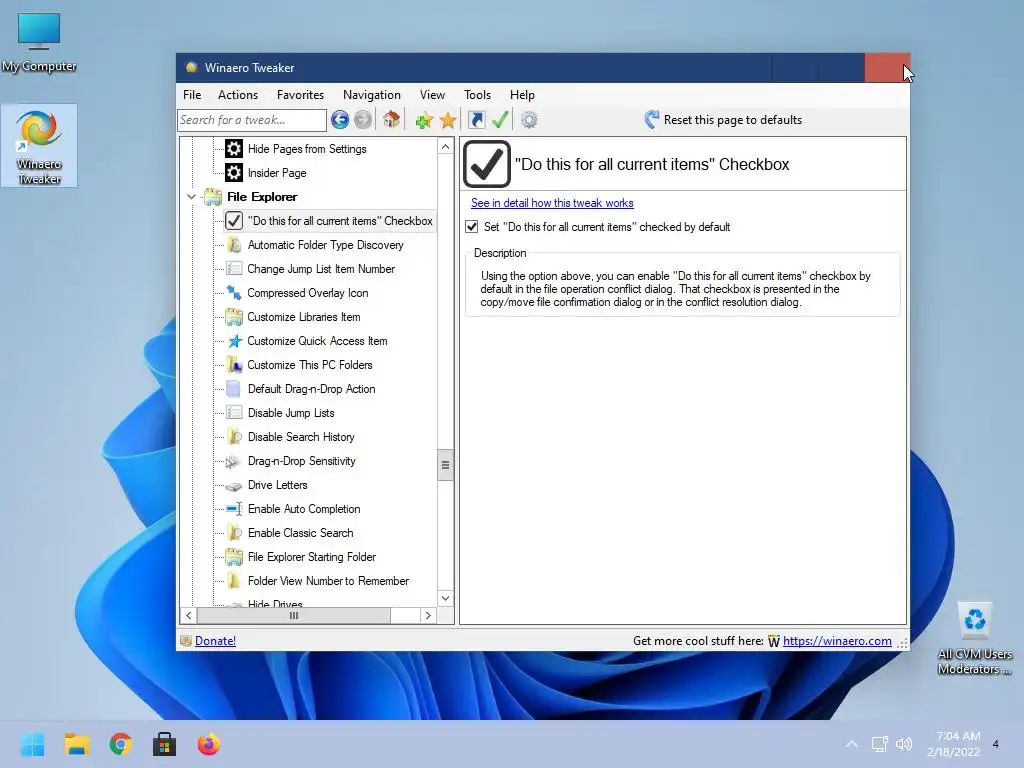Click the Enable Auto Completion icon
The image size is (1024, 768).
[234, 509]
